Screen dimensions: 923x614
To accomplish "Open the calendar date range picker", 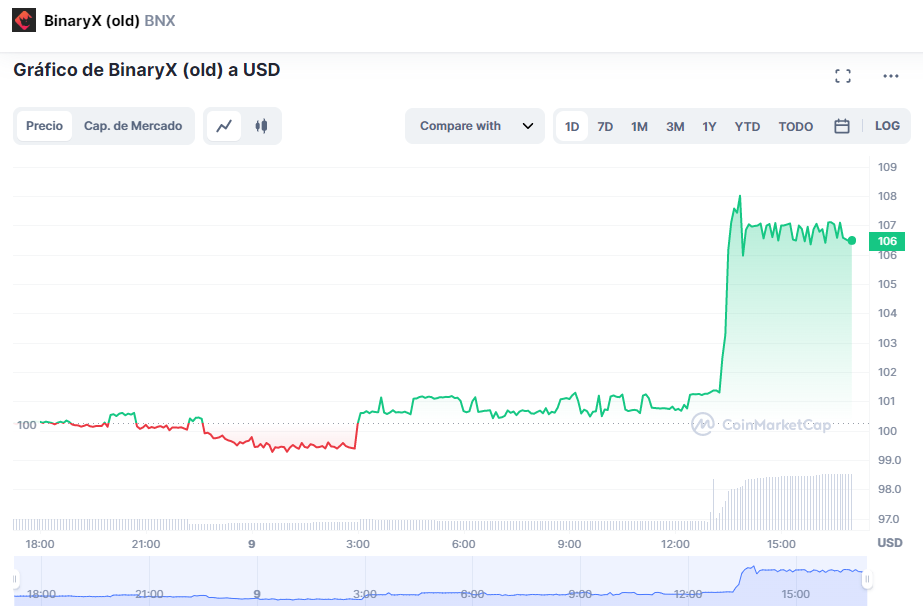I will pos(842,126).
